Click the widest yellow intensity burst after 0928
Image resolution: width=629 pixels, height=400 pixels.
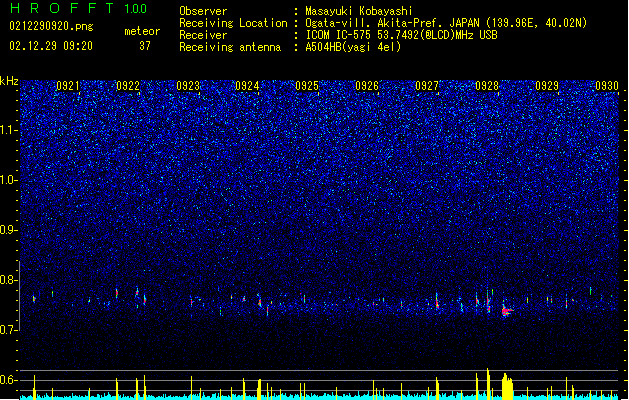[x=507, y=386]
